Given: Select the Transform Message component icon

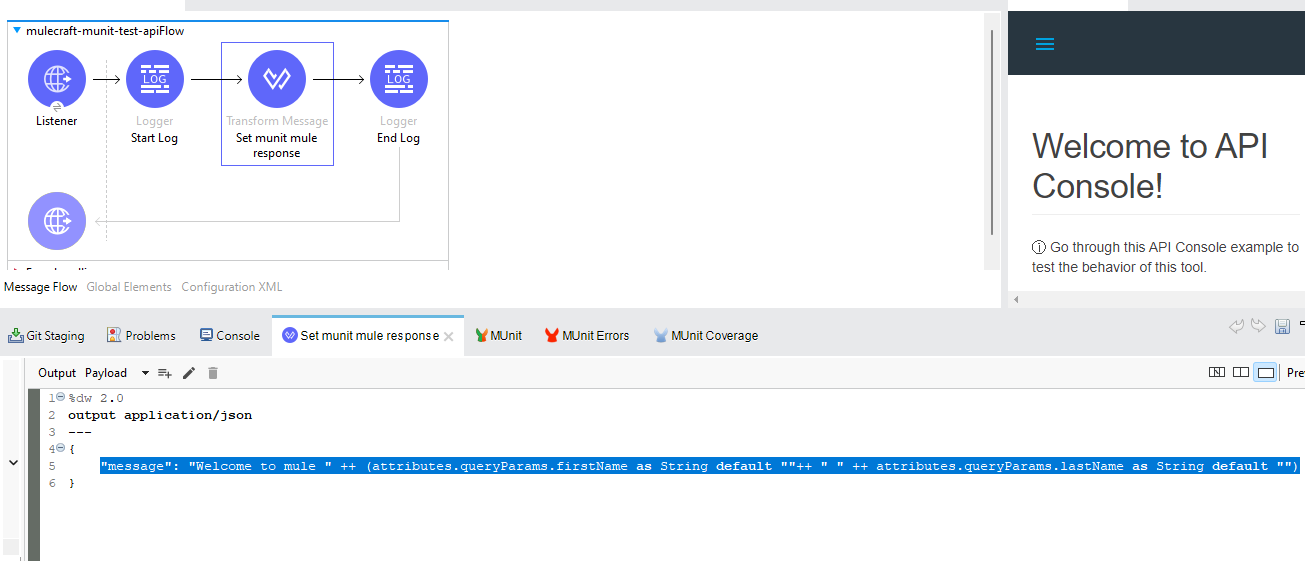Looking at the screenshot, I should (x=276, y=79).
